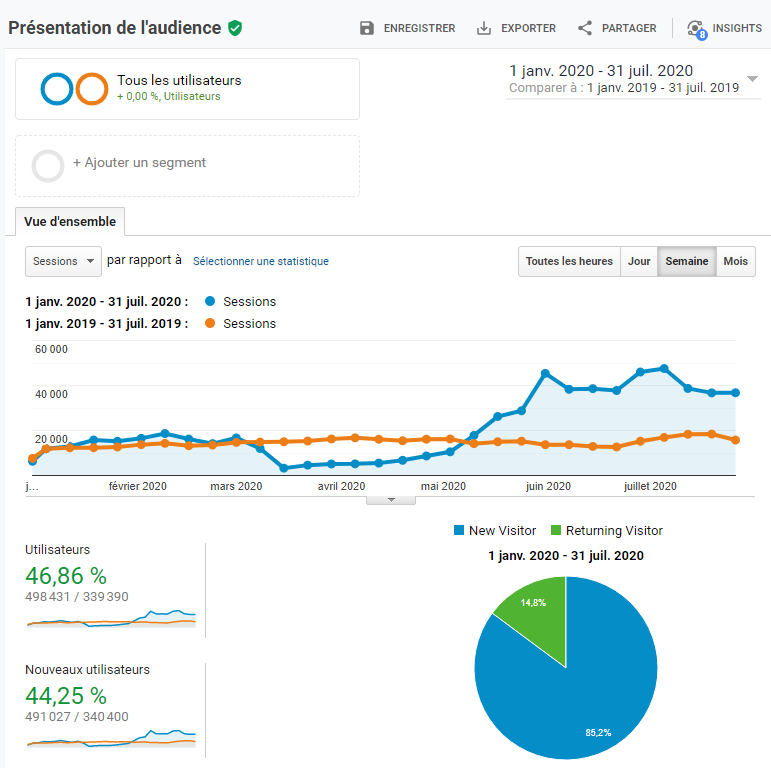
Task: Open the Sessions metric dropdown
Action: pyautogui.click(x=63, y=261)
